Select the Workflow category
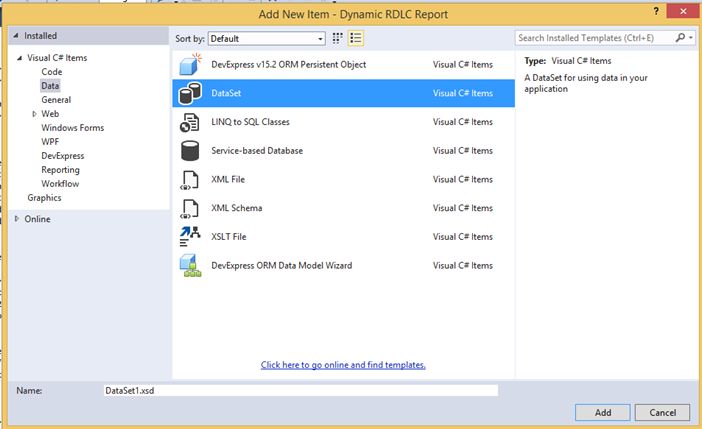The height and width of the screenshot is (429, 702). [x=60, y=184]
